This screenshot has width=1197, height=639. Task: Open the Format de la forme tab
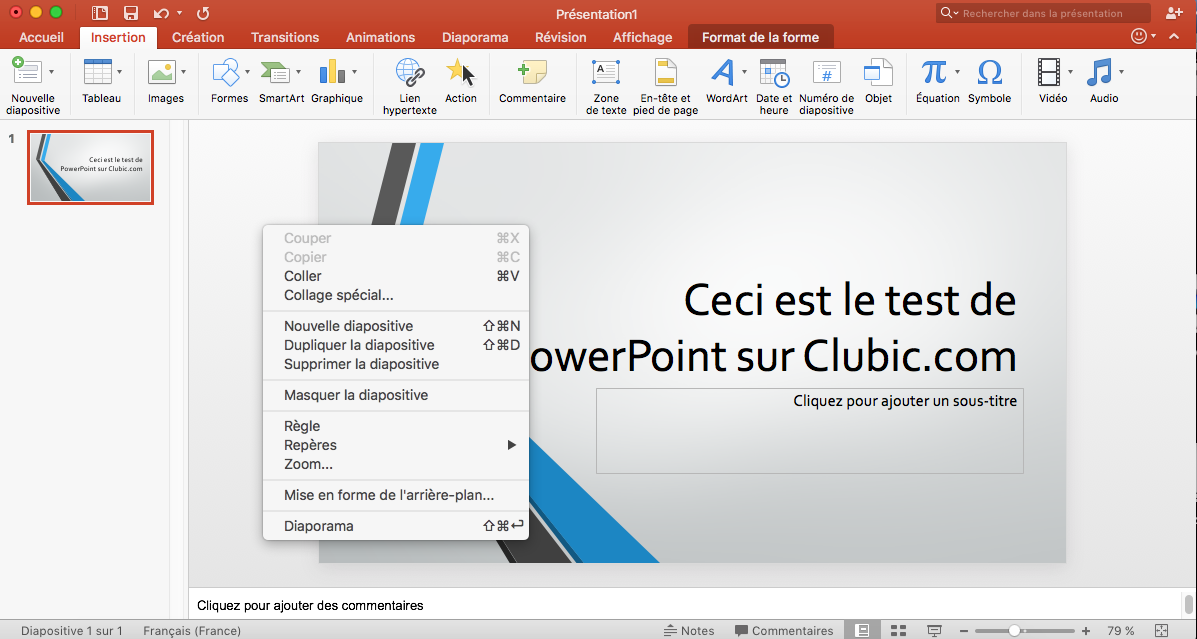tap(760, 37)
